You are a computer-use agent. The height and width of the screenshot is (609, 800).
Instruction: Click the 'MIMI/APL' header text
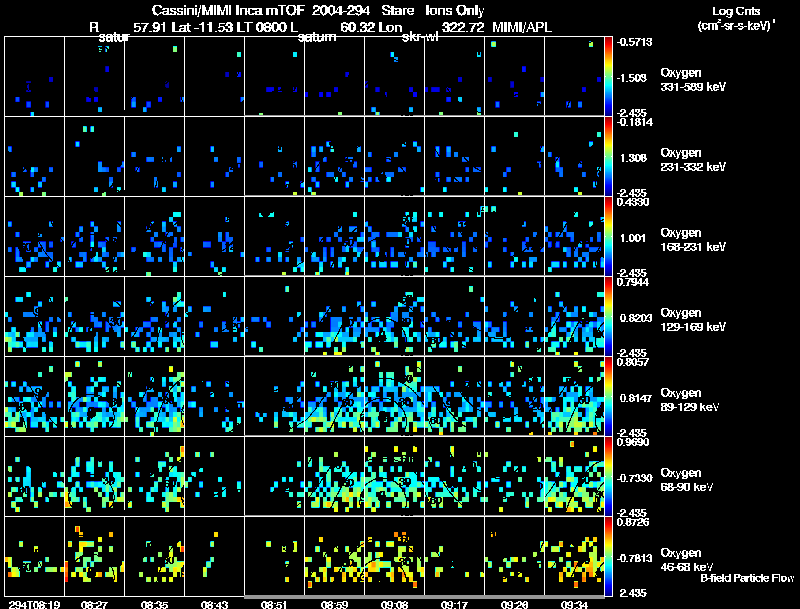[522, 27]
